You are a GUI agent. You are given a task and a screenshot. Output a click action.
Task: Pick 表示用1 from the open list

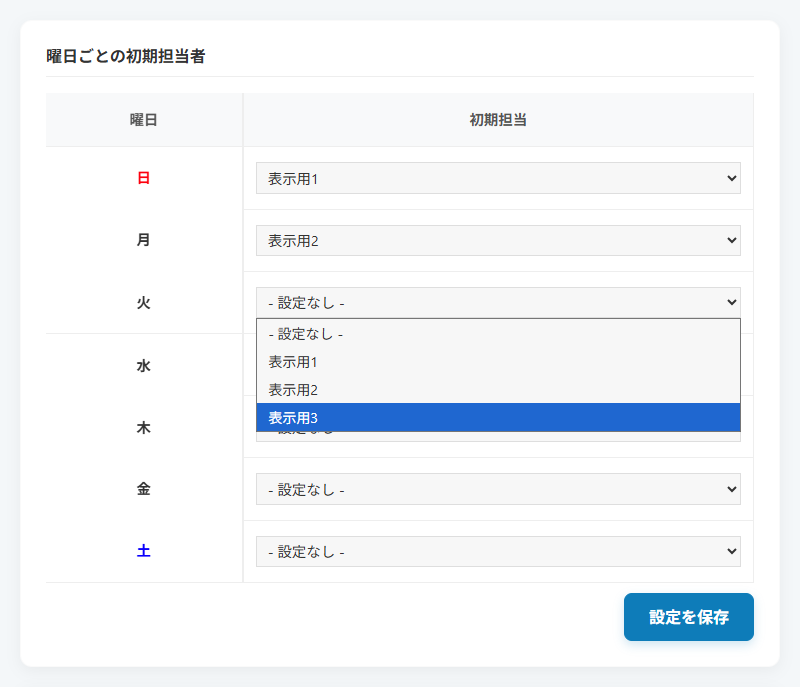pyautogui.click(x=498, y=361)
